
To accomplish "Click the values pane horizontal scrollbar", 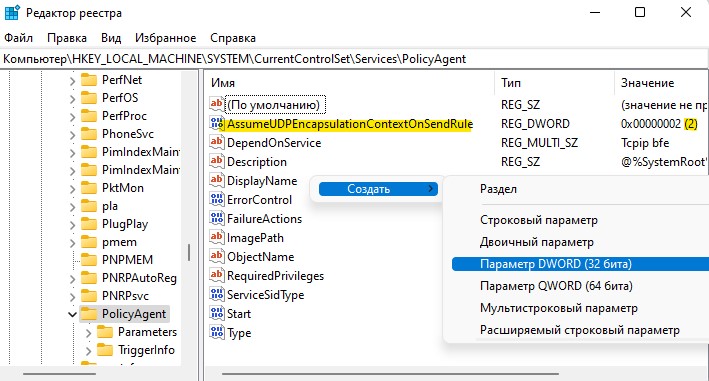I will click(390, 374).
